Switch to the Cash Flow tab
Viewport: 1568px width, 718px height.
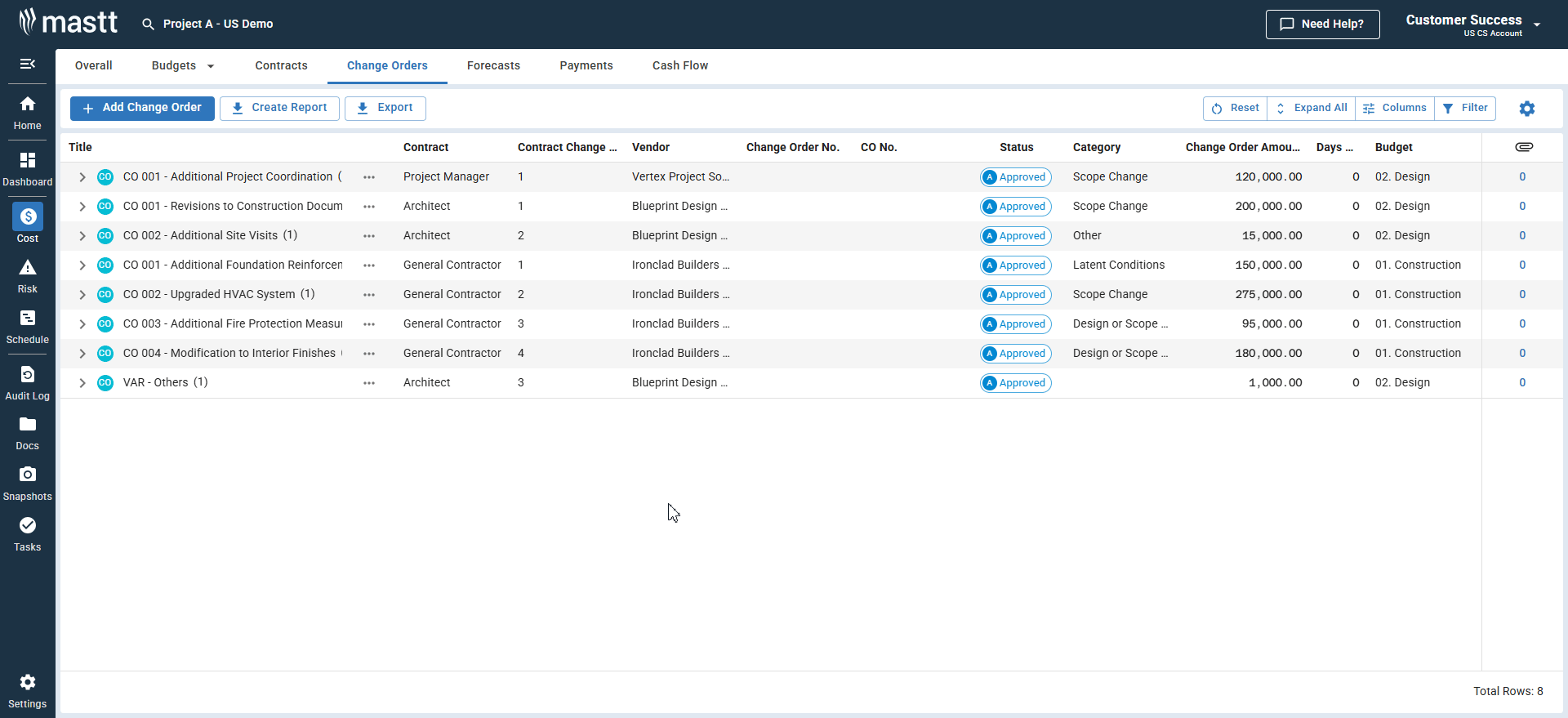coord(679,66)
